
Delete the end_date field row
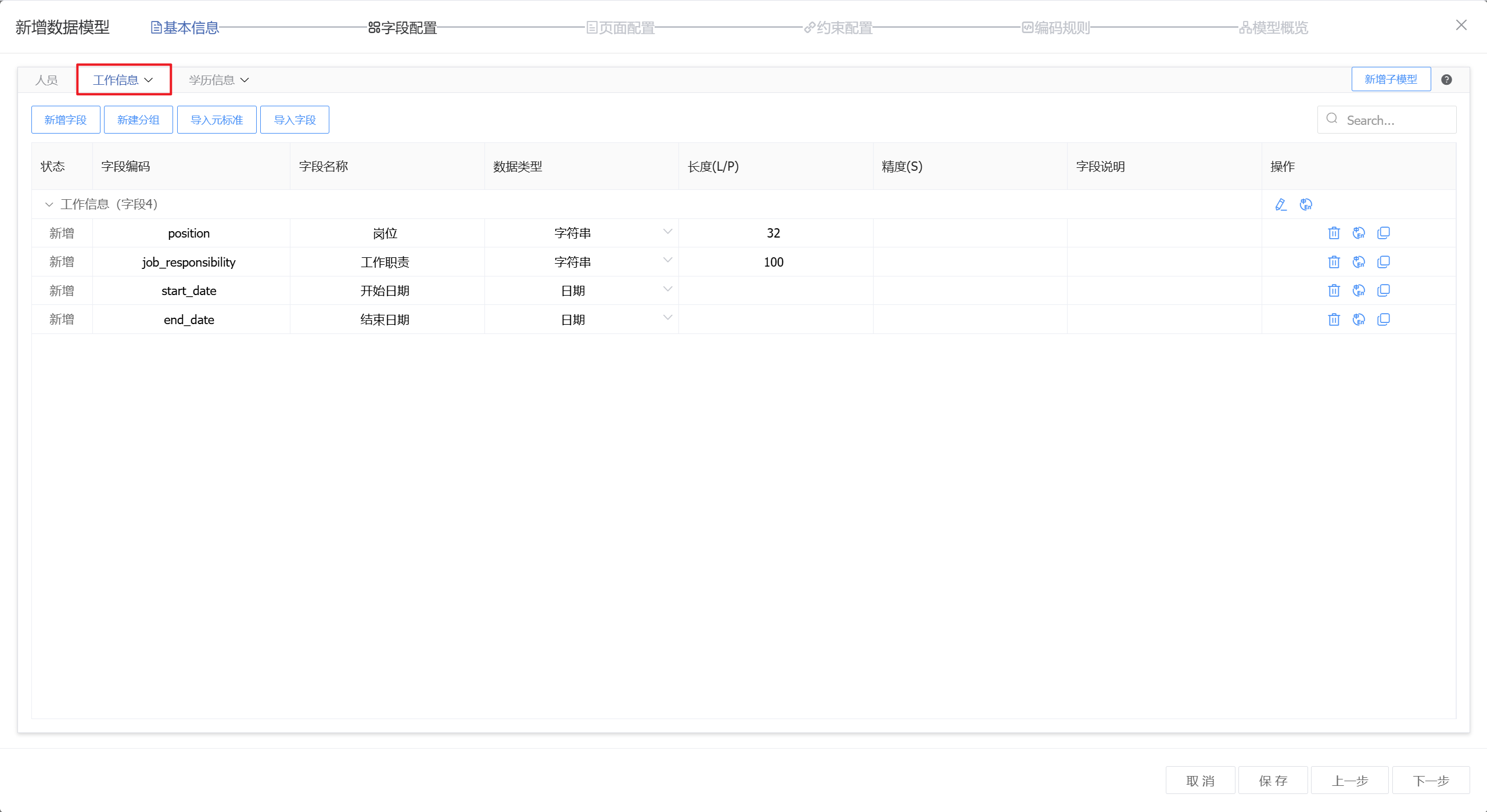pyautogui.click(x=1334, y=319)
